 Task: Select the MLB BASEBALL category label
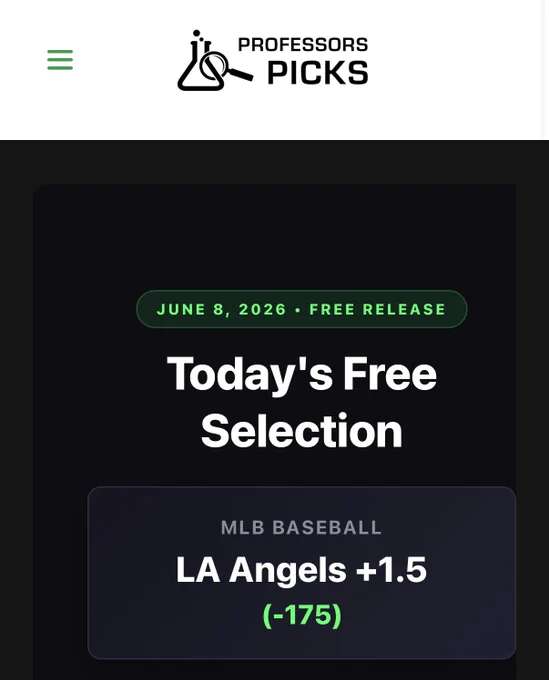point(301,528)
